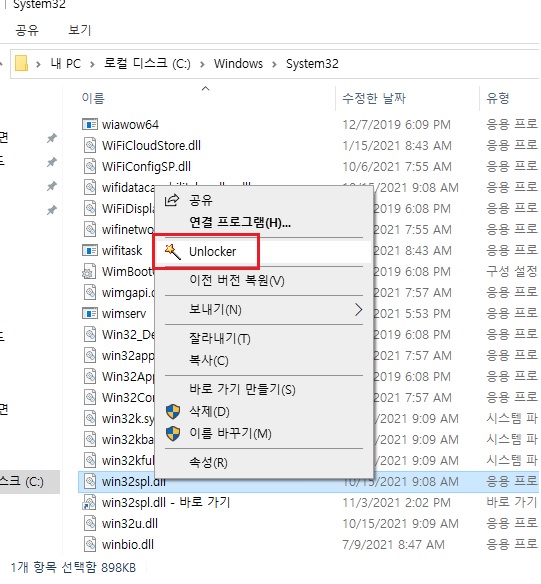The width and height of the screenshot is (541, 584).
Task: Choose 이전 버전 복원(V) menu entry
Action: [x=237, y=280]
